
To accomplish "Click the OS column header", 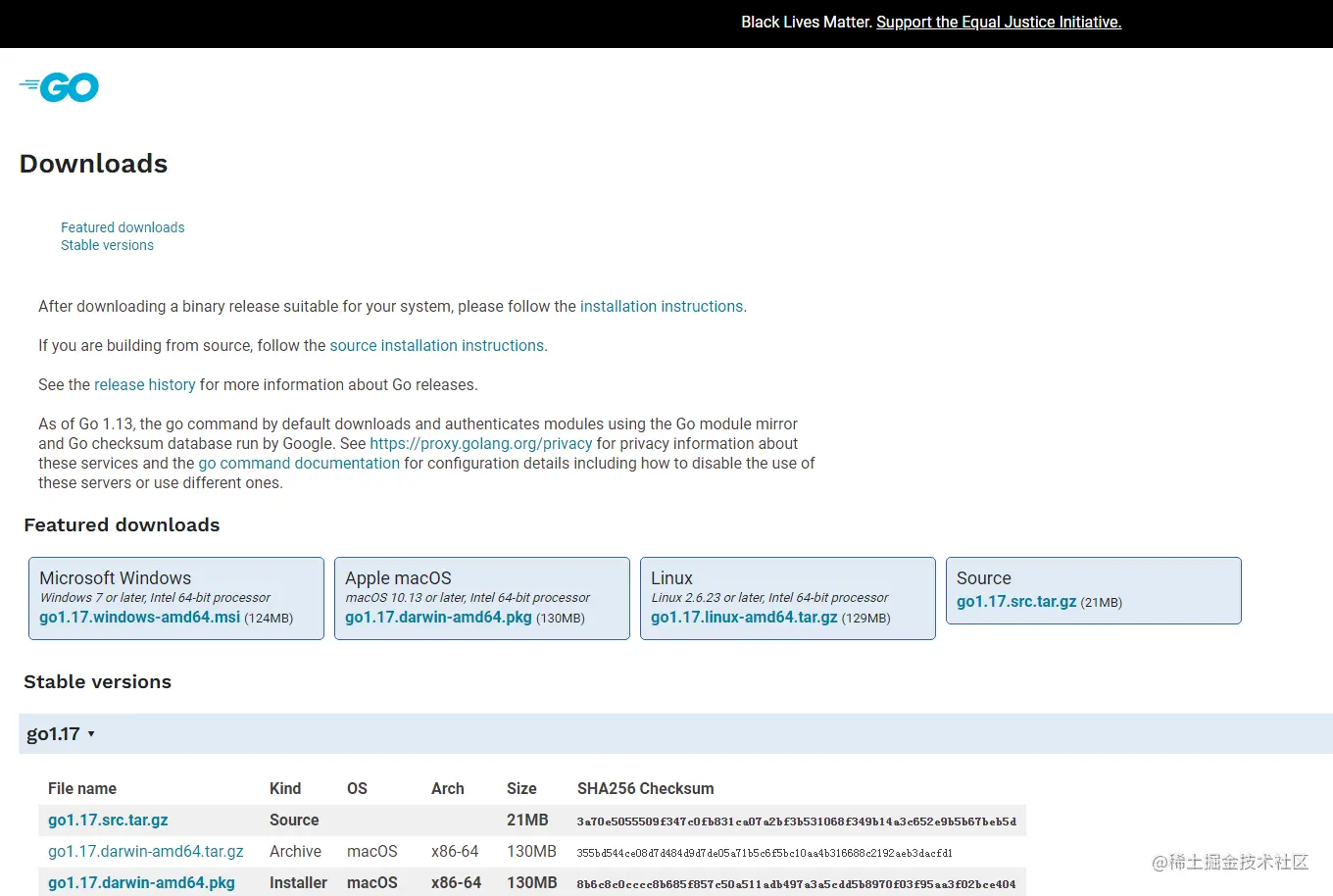I will 357,788.
